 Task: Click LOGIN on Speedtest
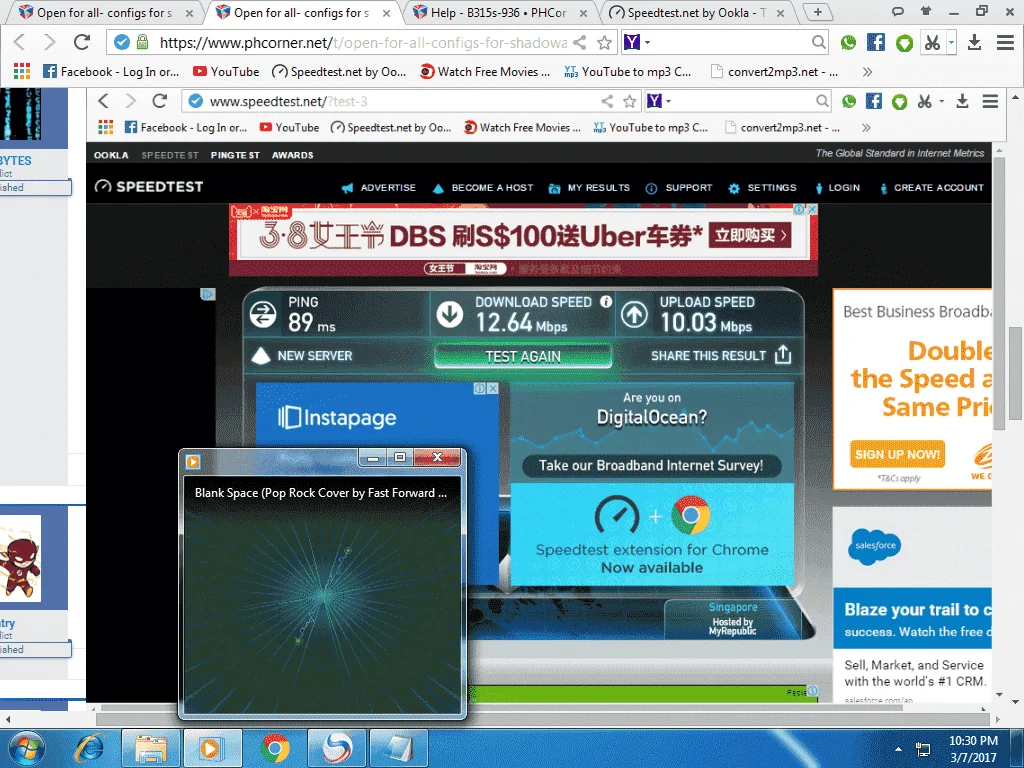click(x=837, y=187)
